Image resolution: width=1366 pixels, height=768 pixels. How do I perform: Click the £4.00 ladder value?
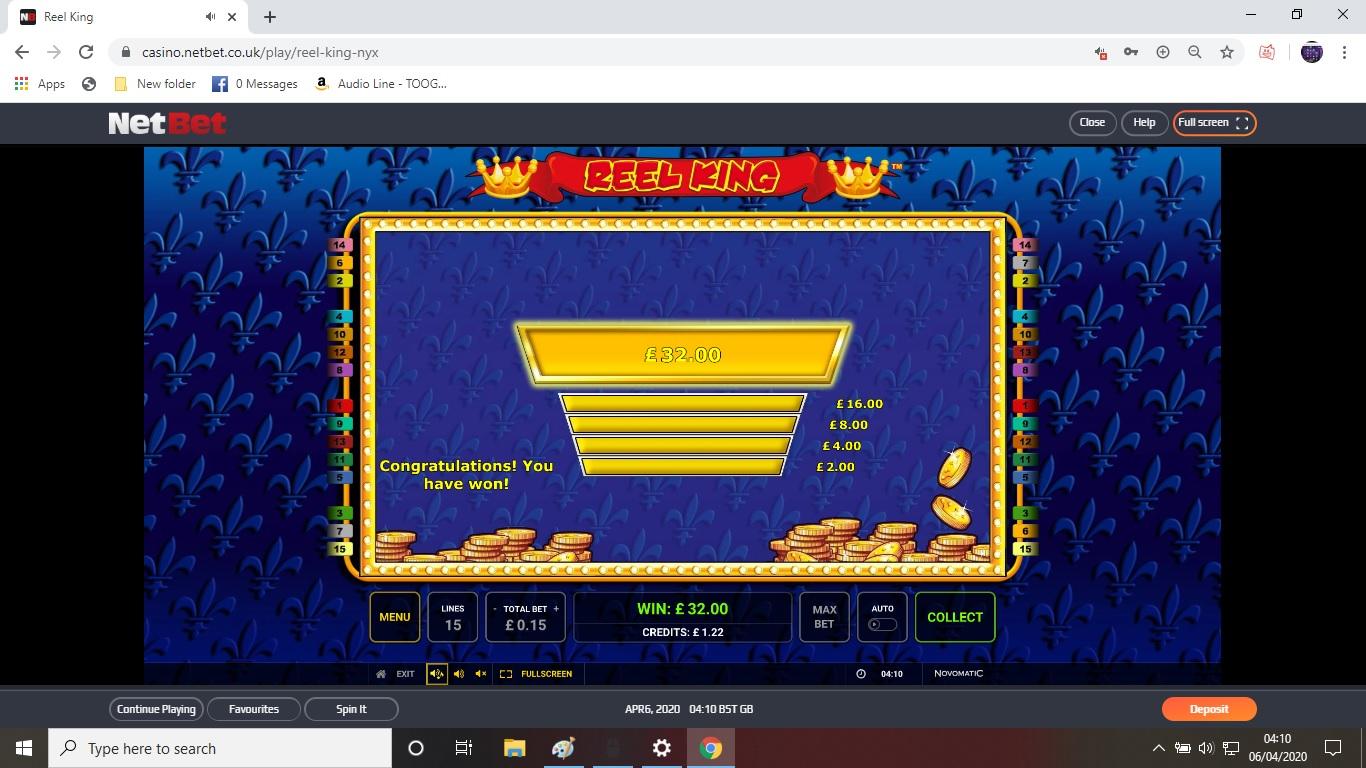click(x=842, y=446)
